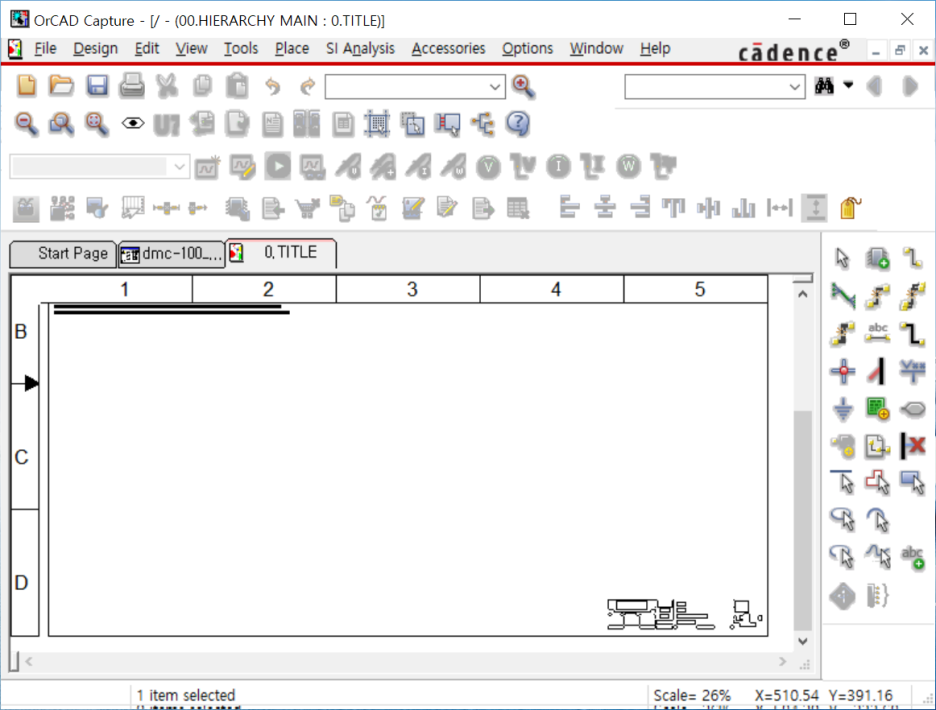
Task: Save the design using the floppy disk icon
Action: click(x=97, y=87)
